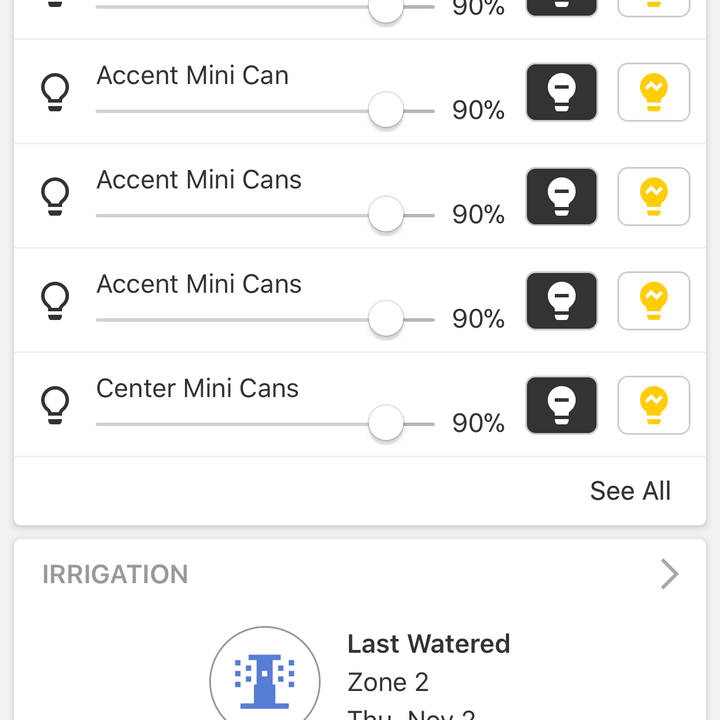Turn off the Accent Mini Can light
Image resolution: width=720 pixels, height=720 pixels.
(x=561, y=92)
